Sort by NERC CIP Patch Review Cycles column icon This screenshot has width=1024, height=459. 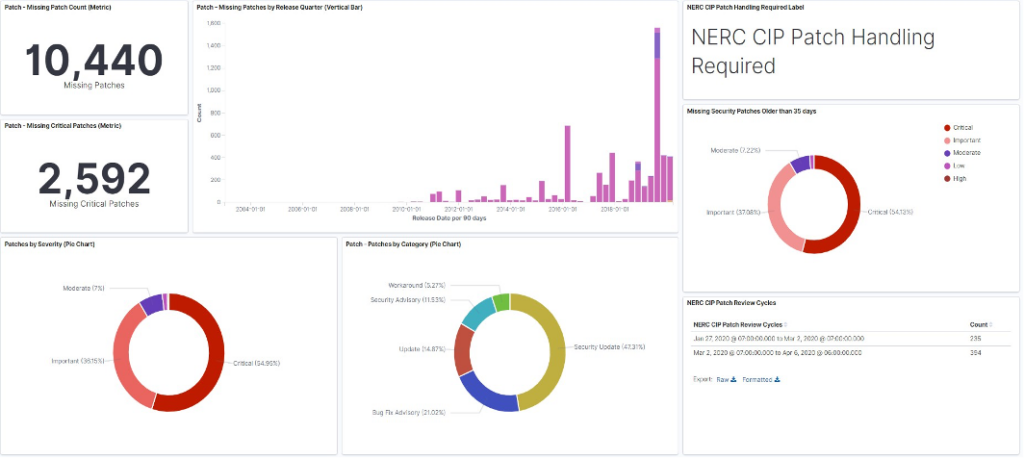(x=785, y=324)
